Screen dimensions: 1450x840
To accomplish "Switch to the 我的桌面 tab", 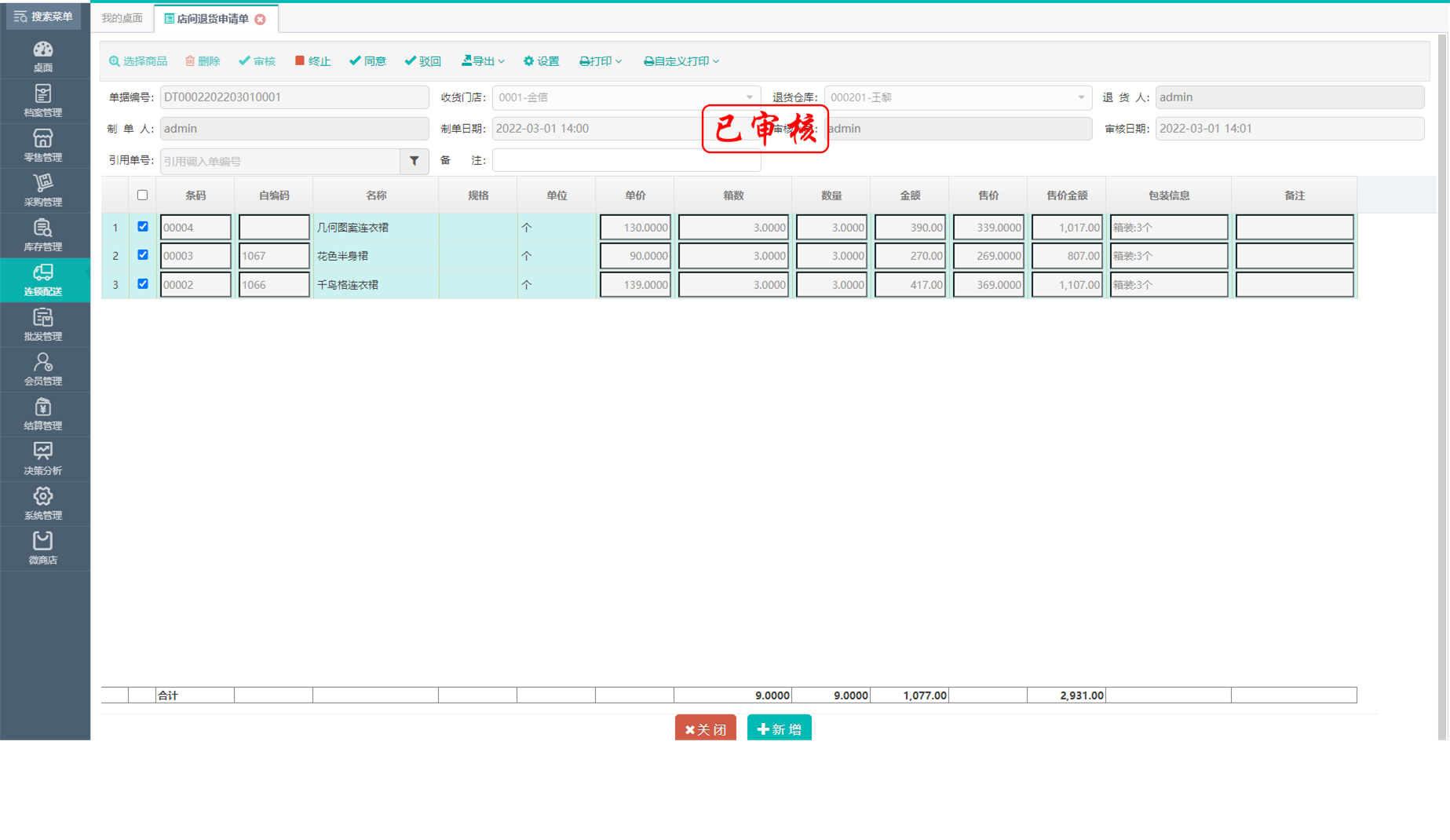I will 122,18.
